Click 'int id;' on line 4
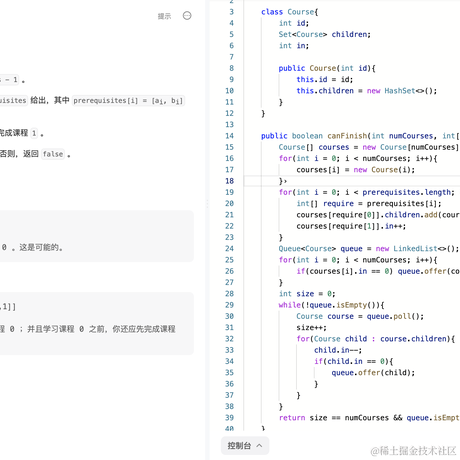This screenshot has height=460, width=460. 294,23
